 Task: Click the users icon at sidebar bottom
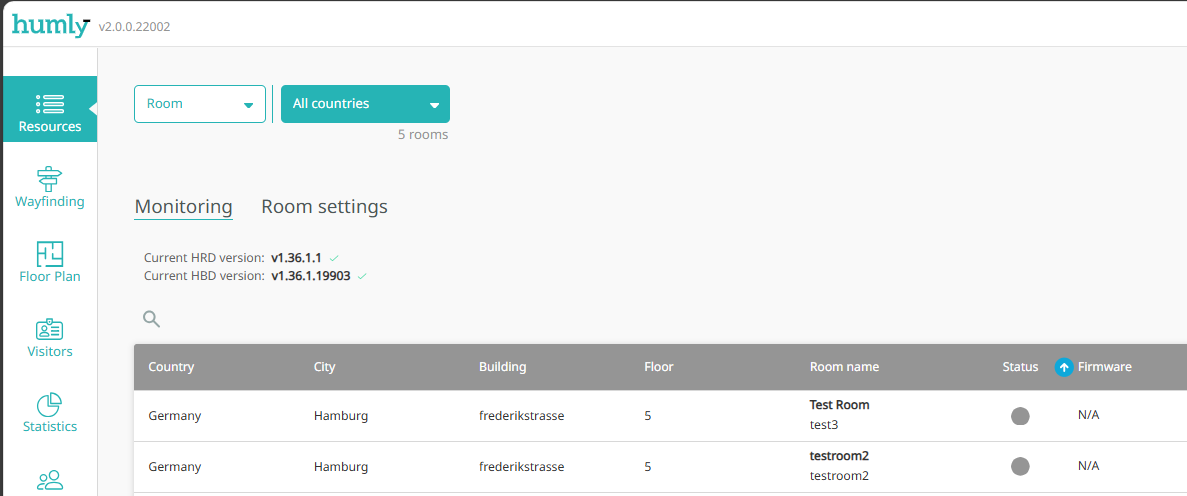(x=49, y=480)
